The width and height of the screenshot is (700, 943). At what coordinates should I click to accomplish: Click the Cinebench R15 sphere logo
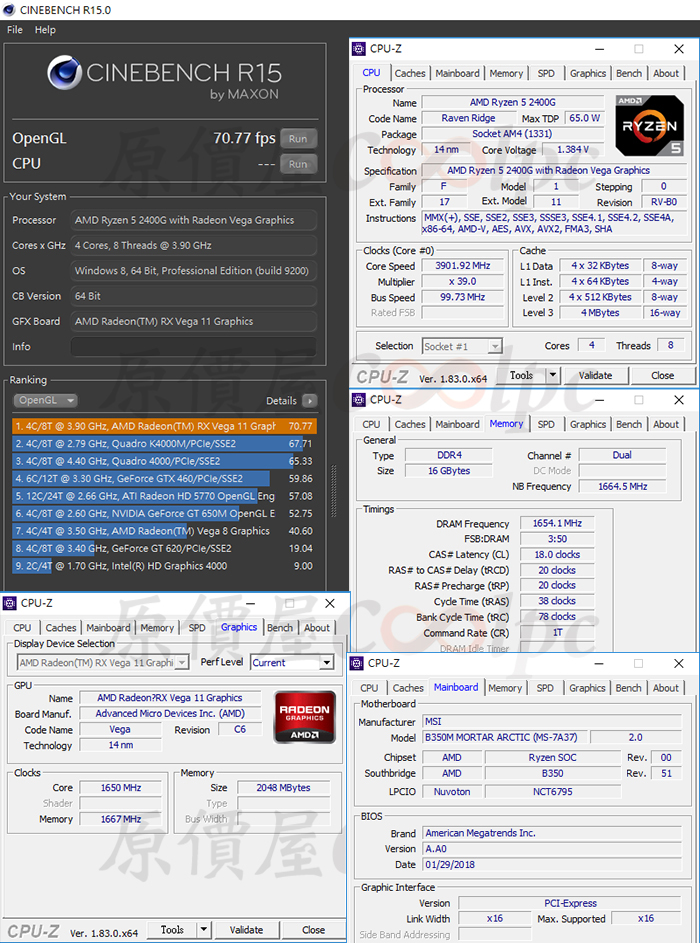point(64,73)
